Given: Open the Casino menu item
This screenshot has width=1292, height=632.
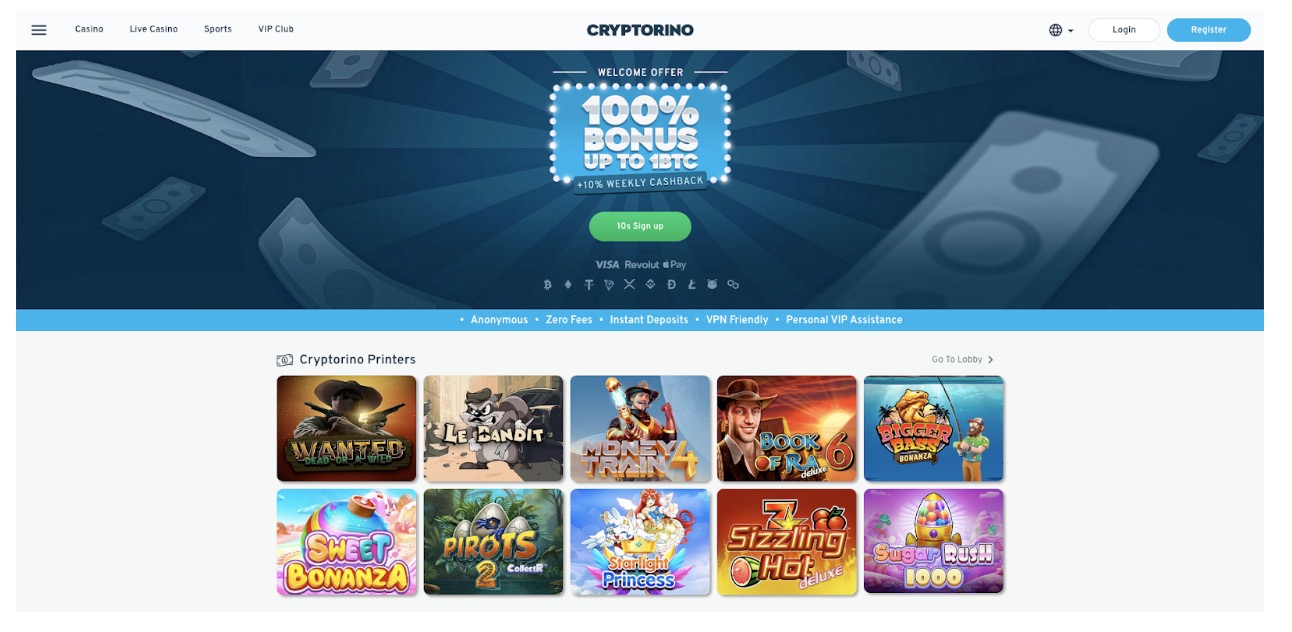Looking at the screenshot, I should (89, 29).
